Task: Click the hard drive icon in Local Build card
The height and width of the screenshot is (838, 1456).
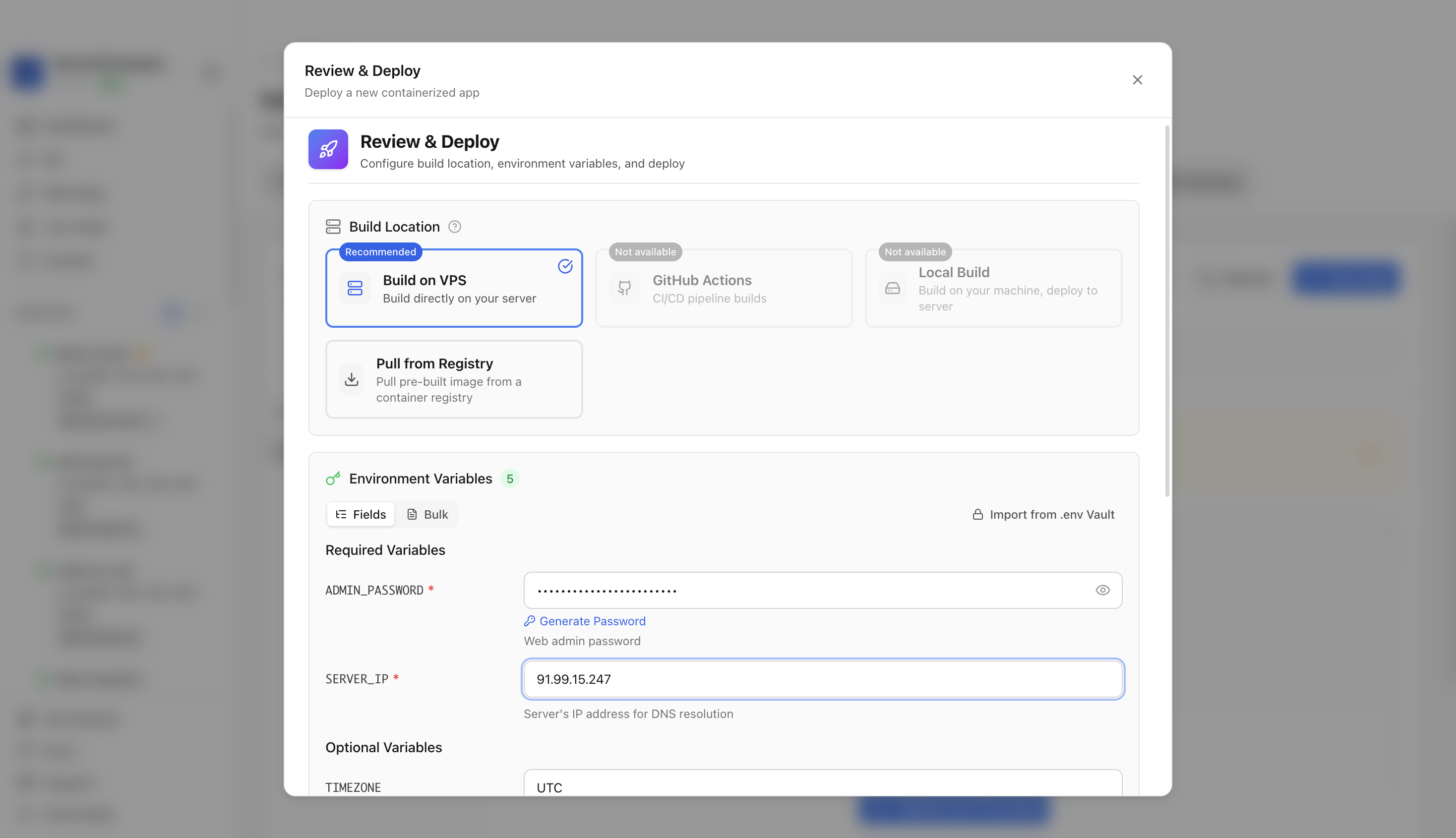Action: click(x=893, y=289)
